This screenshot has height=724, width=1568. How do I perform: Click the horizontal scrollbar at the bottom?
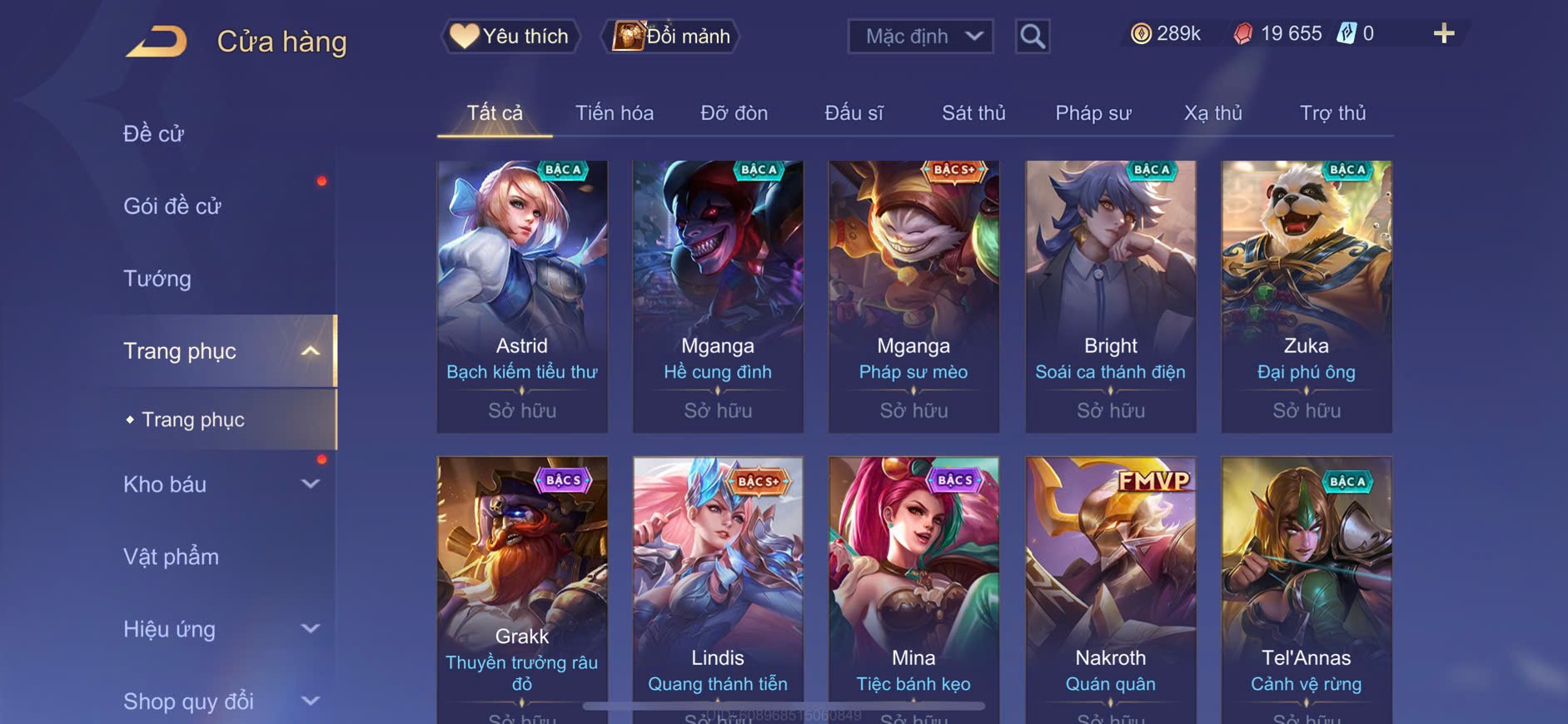[x=784, y=707]
